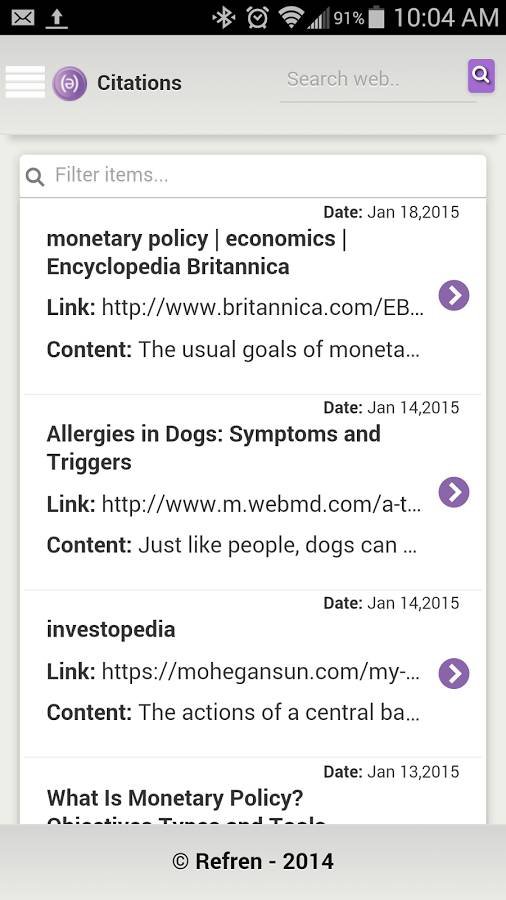Screen dimensions: 506x900
Task: Open the Encyclopedia Britannica citation arrow
Action: (454, 296)
